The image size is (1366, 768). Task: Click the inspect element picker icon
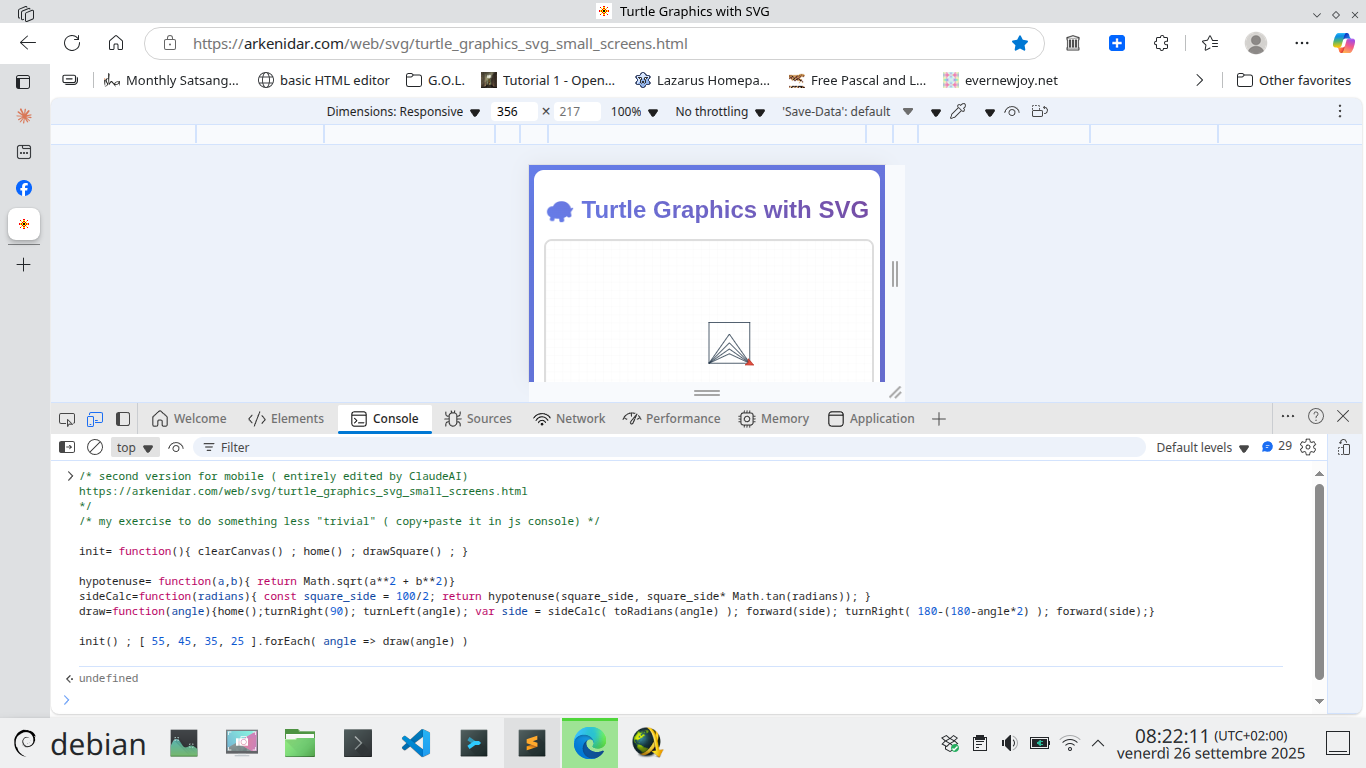tap(67, 419)
